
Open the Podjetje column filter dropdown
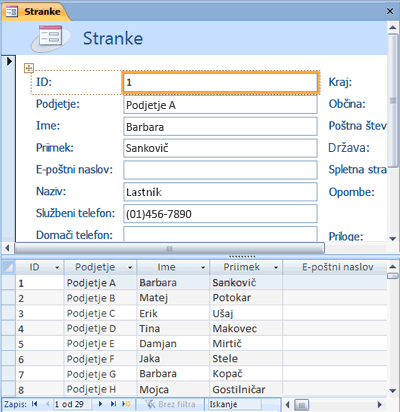point(130,267)
